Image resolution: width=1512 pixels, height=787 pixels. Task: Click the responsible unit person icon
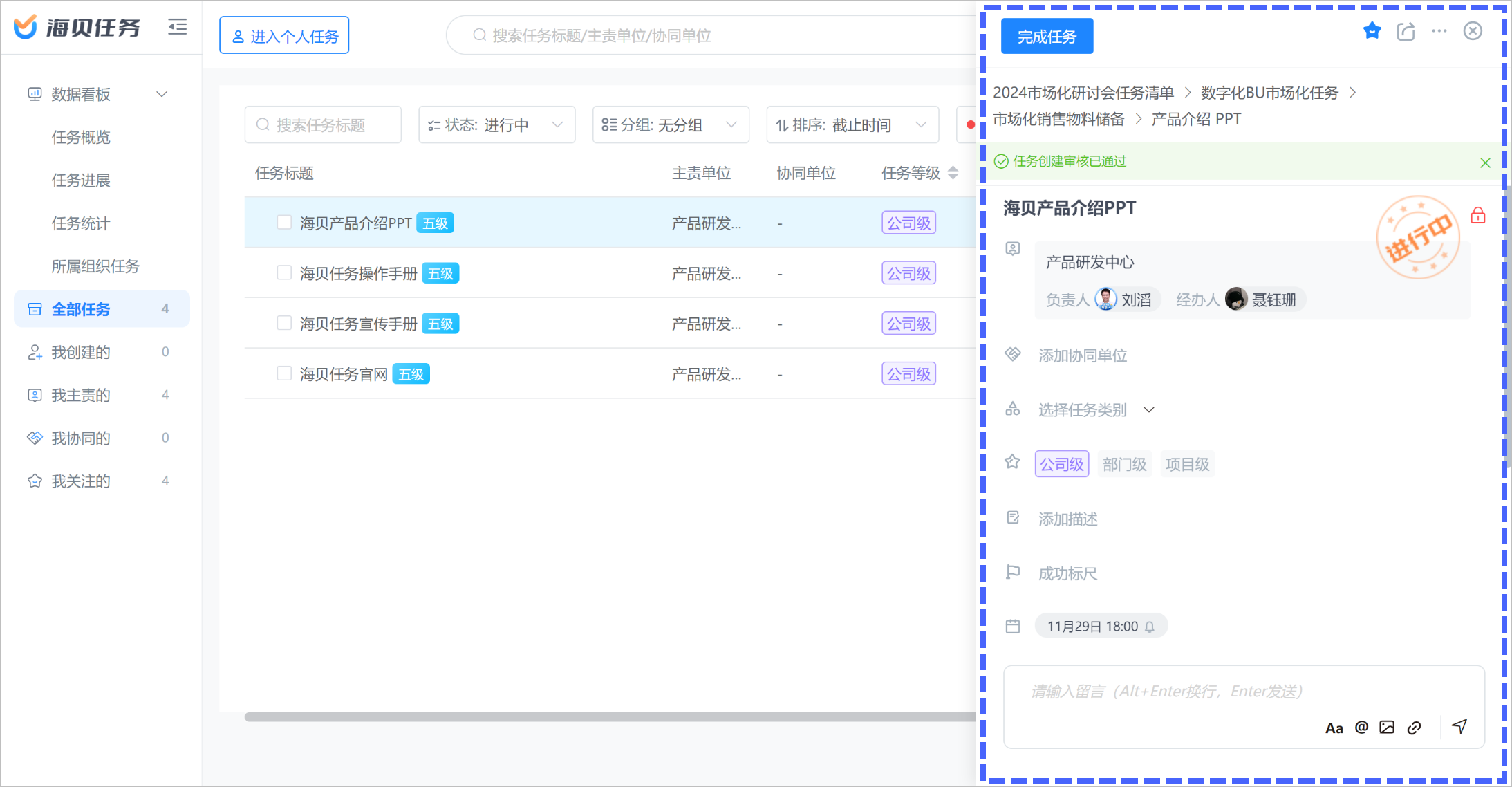[1013, 248]
